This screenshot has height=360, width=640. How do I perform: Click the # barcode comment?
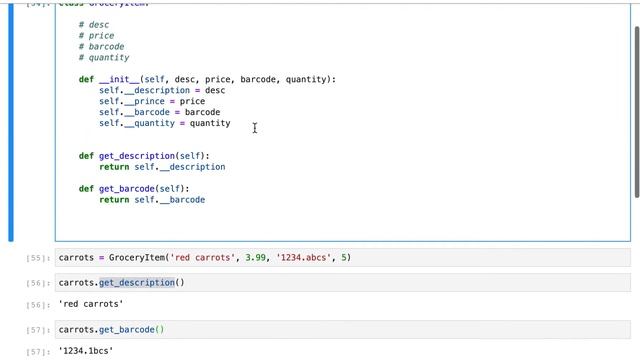[102, 47]
